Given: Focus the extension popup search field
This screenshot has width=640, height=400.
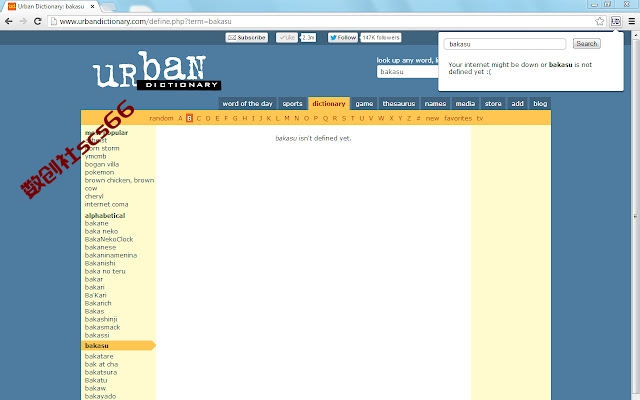Looking at the screenshot, I should click(x=505, y=44).
